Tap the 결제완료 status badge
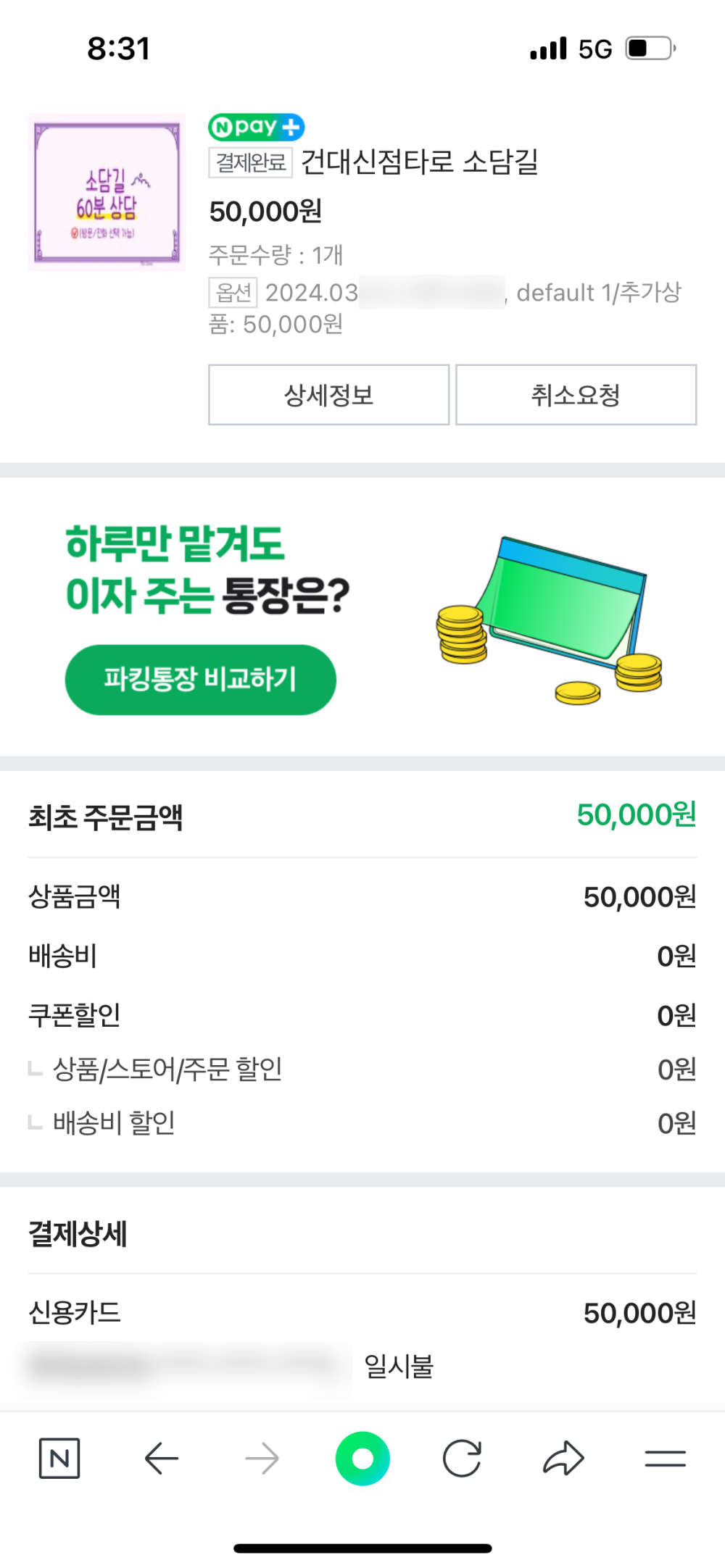Viewport: 725px width, 1568px height. pos(251,162)
